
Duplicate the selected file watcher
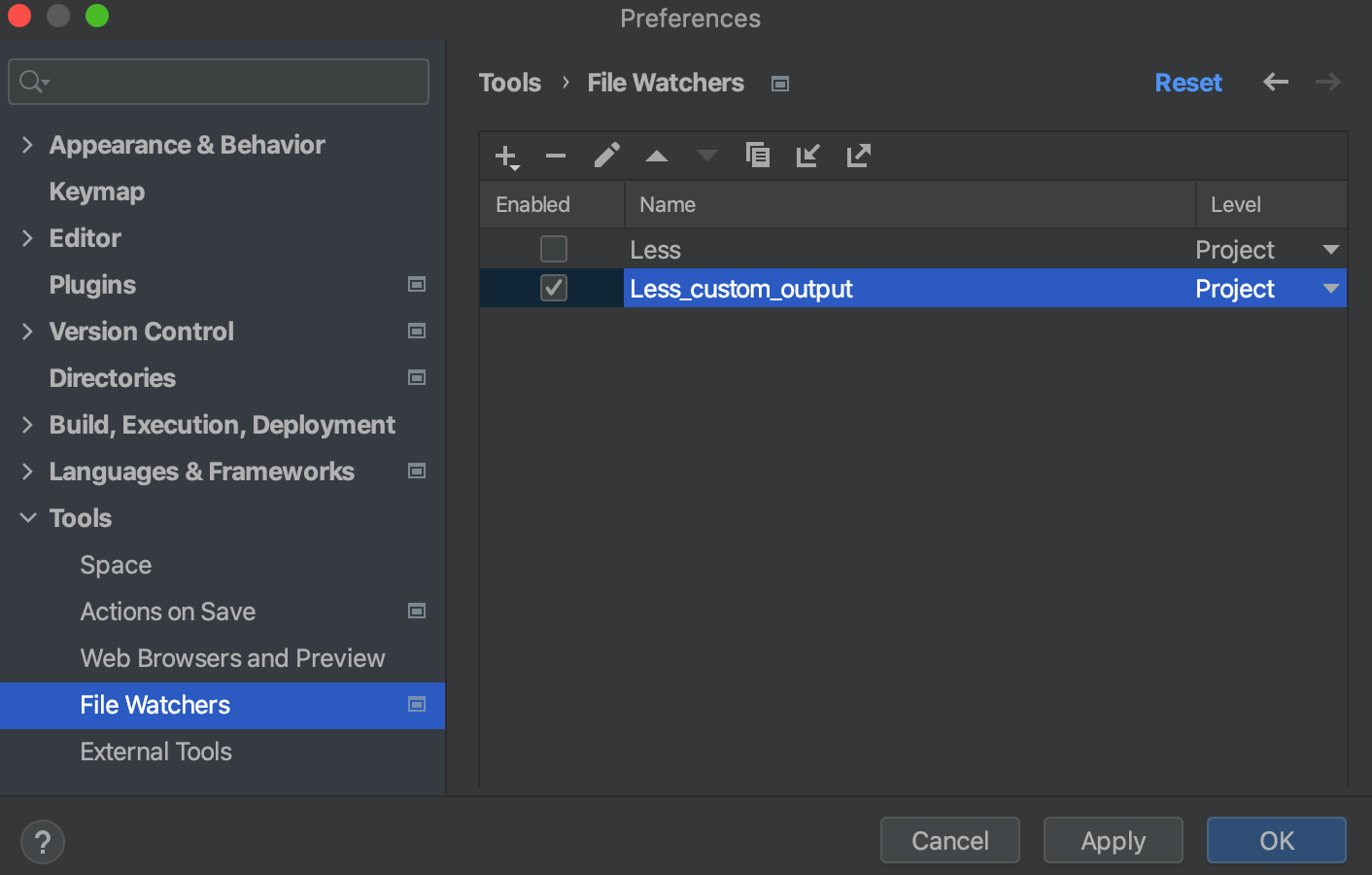[x=758, y=156]
